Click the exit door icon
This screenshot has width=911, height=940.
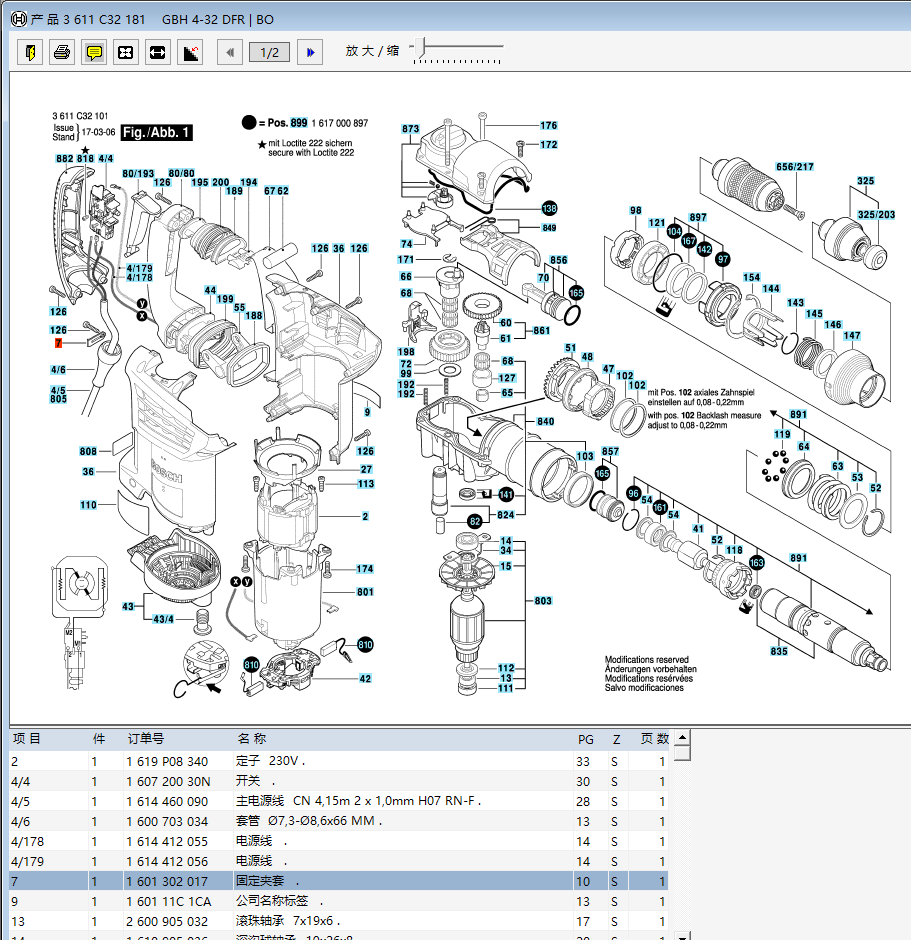pos(30,53)
